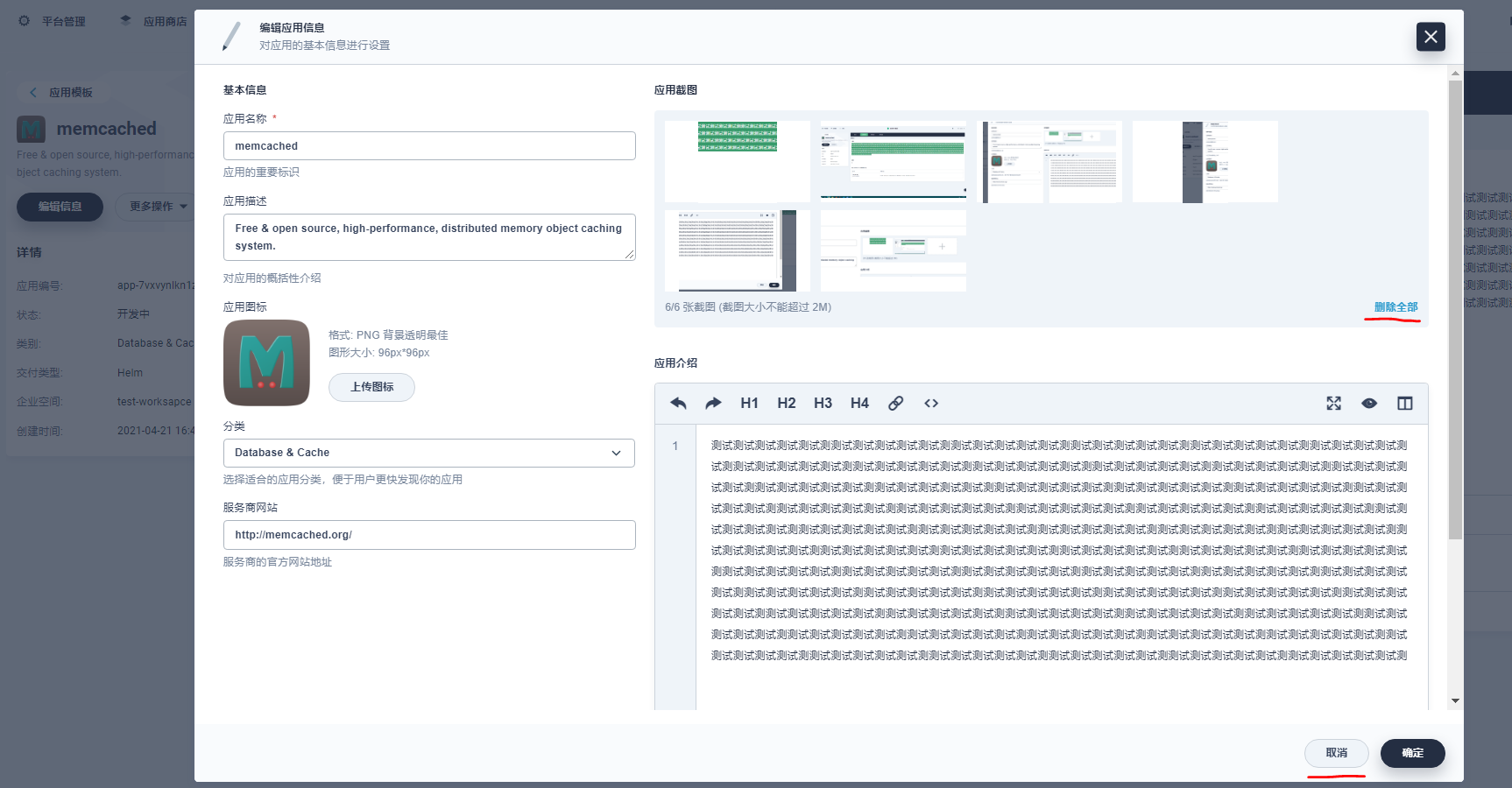Click inside the 应用介绍 editor text area
This screenshot has width=1512, height=788.
(1062, 567)
